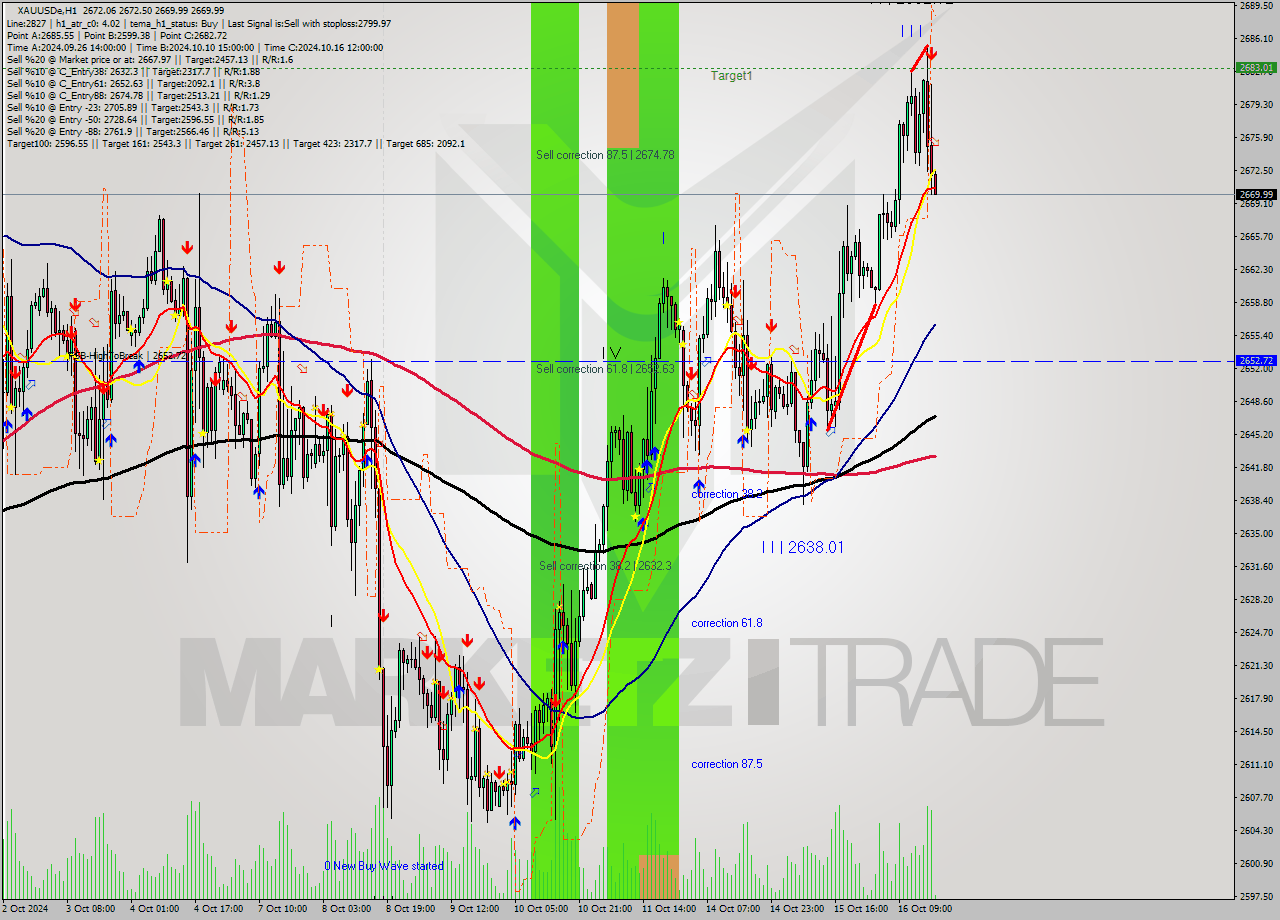Click 2648.60 on the price axis
This screenshot has width=1280, height=920.
[1256, 401]
